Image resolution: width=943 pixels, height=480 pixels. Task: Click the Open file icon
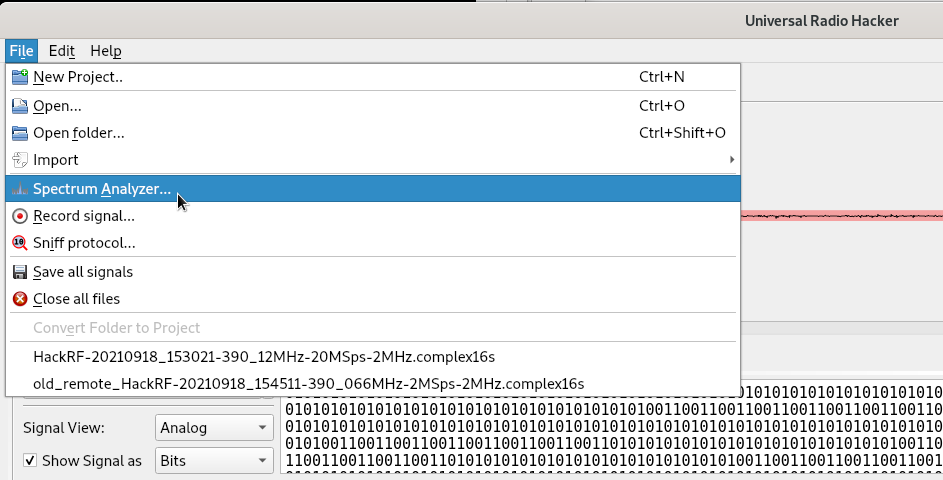[x=20, y=106]
